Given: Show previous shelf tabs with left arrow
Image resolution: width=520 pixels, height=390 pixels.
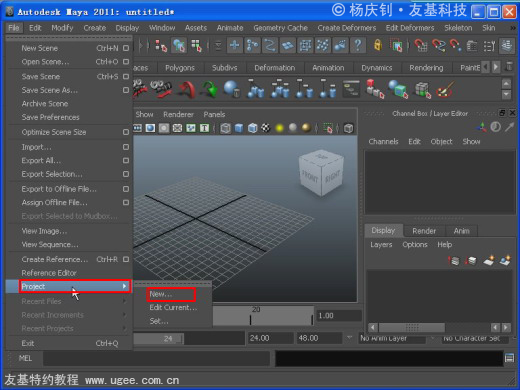Looking at the screenshot, I should [x=486, y=67].
